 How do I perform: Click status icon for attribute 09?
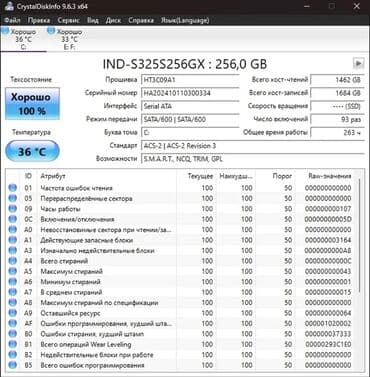13,209
